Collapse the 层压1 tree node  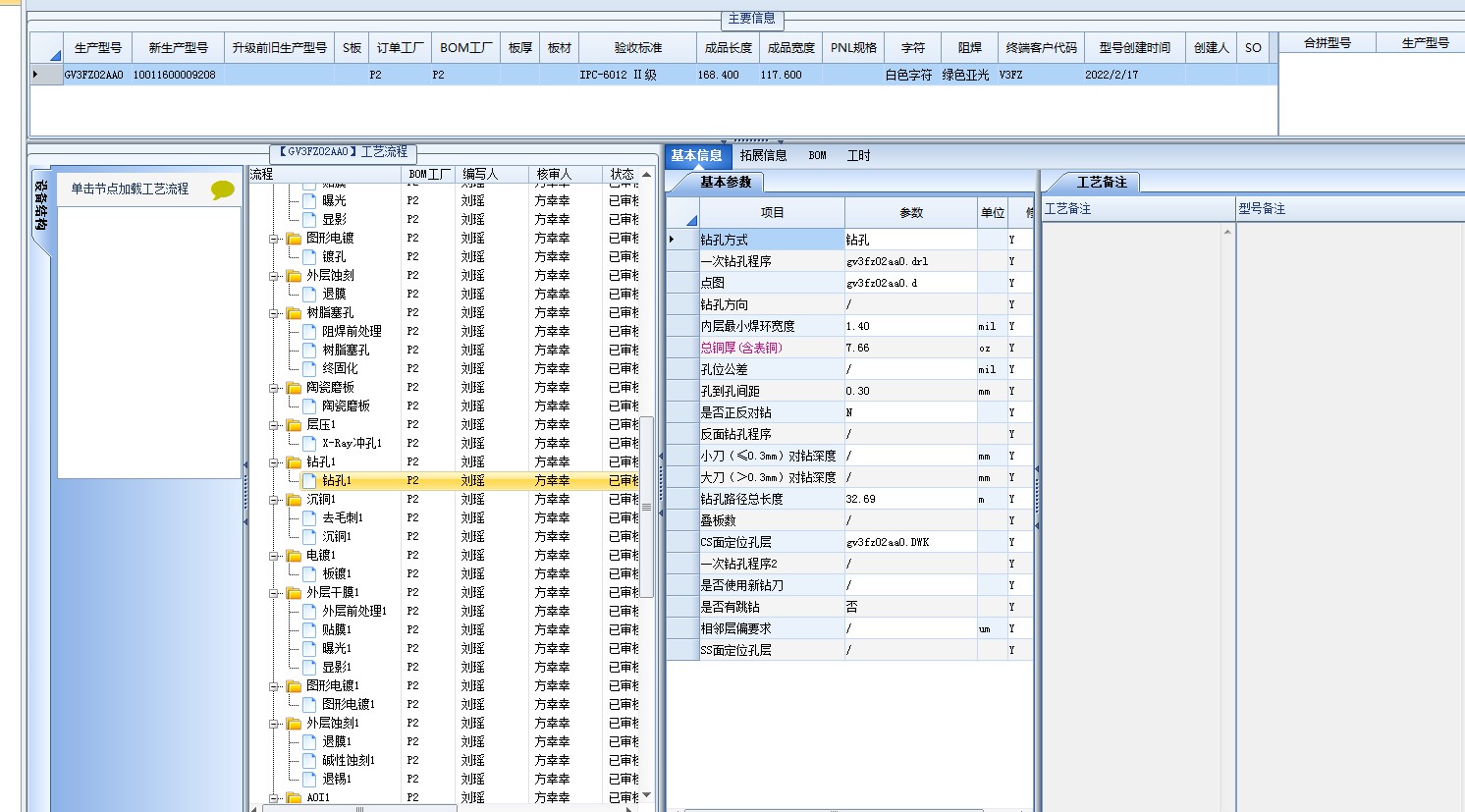(x=274, y=425)
